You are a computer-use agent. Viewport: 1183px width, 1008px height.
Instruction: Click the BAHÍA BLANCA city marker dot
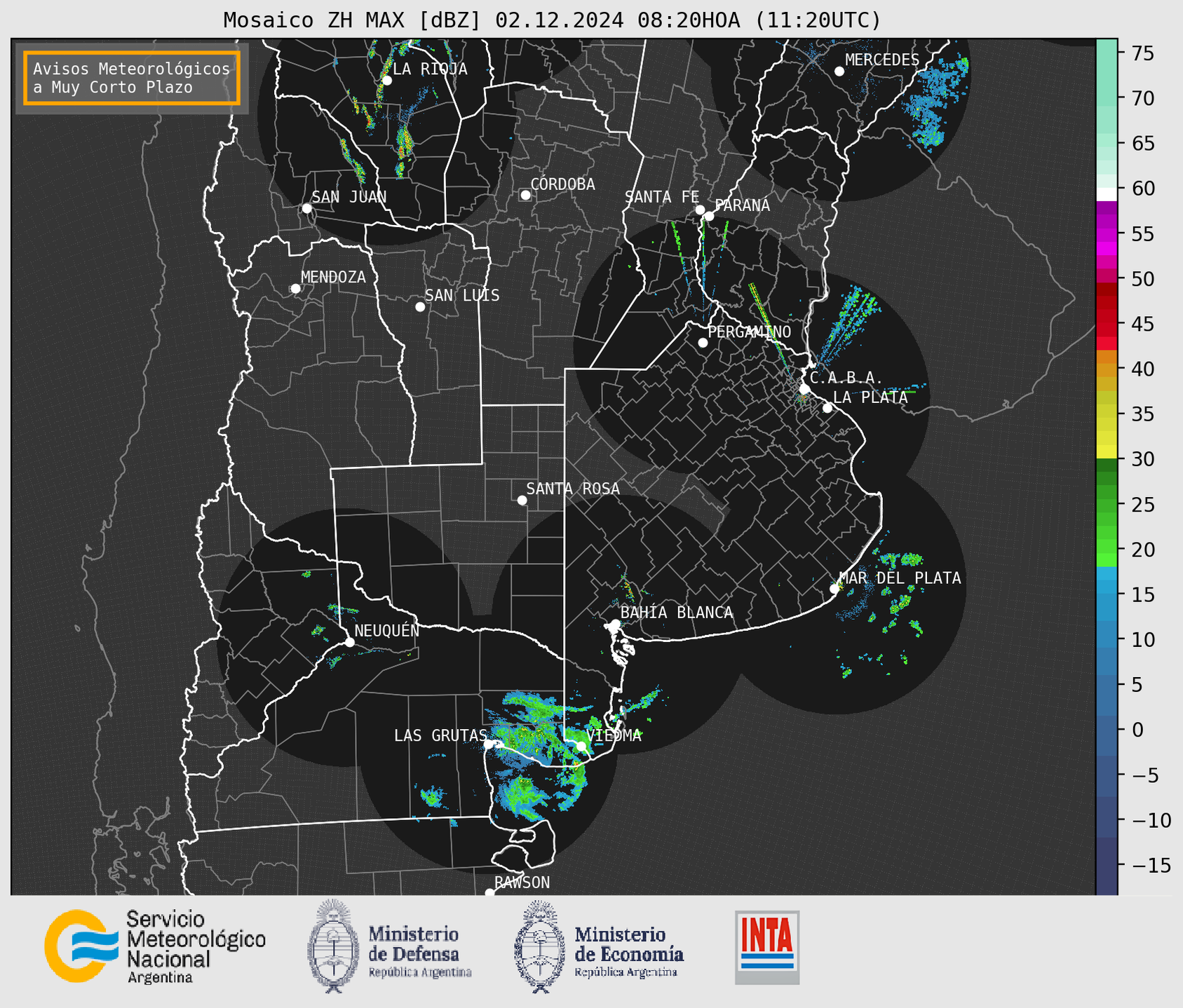pyautogui.click(x=615, y=624)
